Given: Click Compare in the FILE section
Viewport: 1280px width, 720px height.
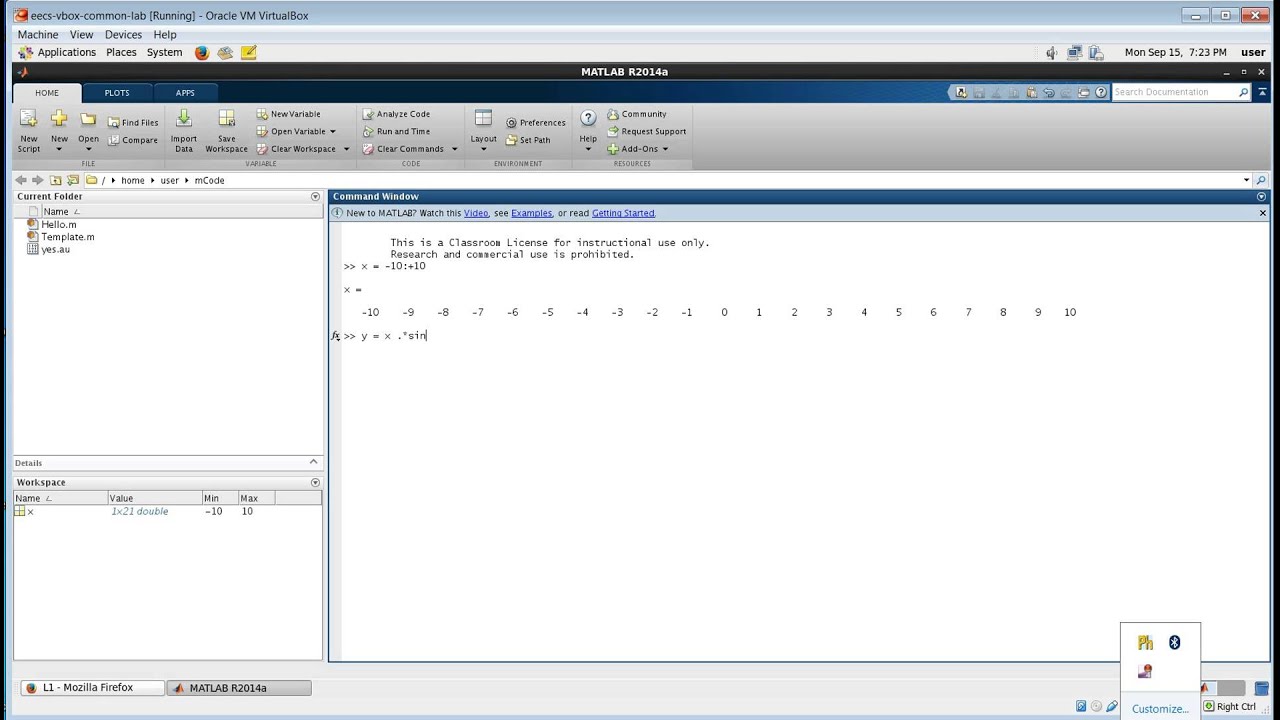Looking at the screenshot, I should pos(133,140).
